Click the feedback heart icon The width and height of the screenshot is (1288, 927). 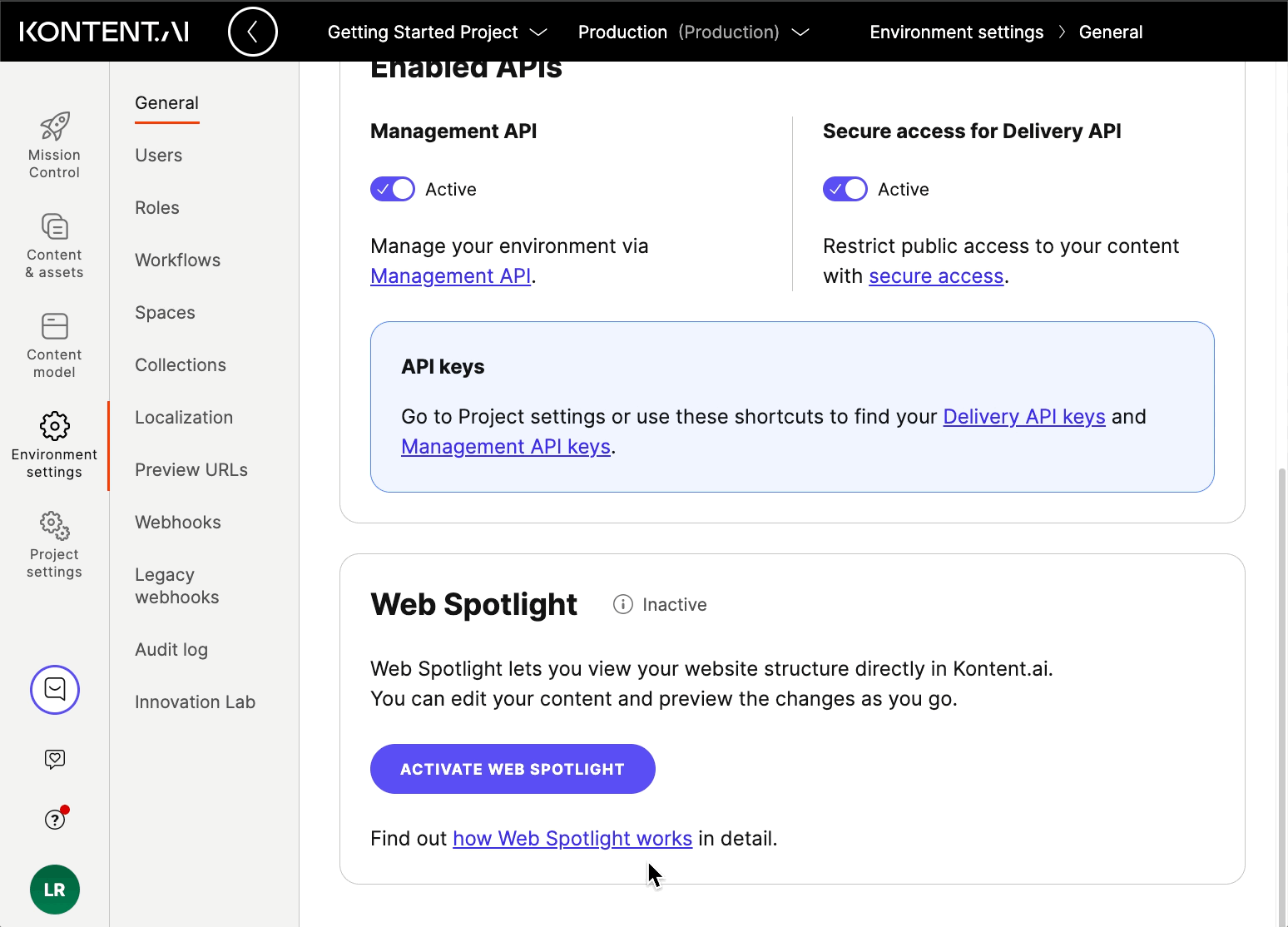pyautogui.click(x=54, y=758)
